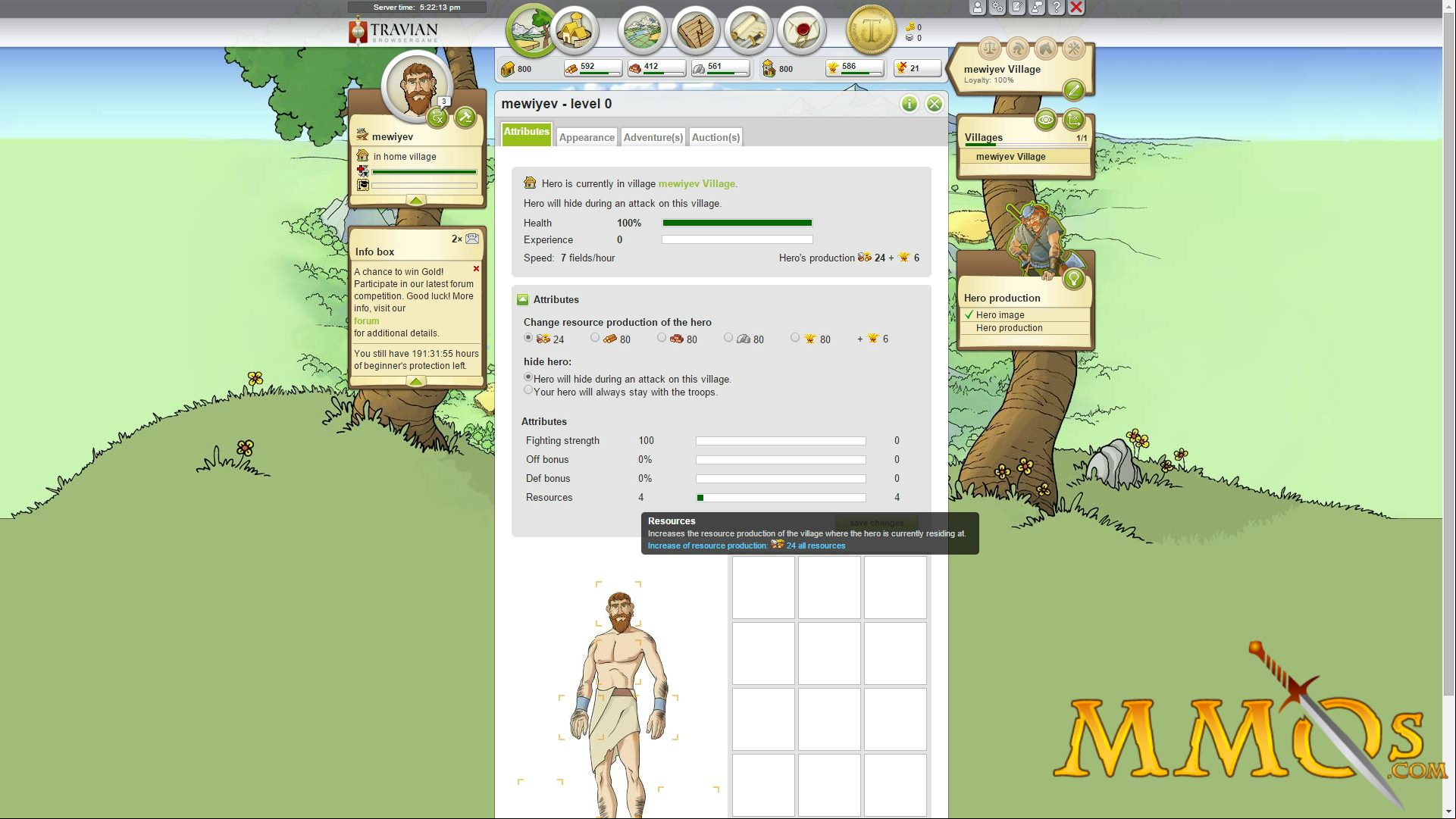
Task: Open hero adventures icon with badge 3
Action: coord(437,117)
